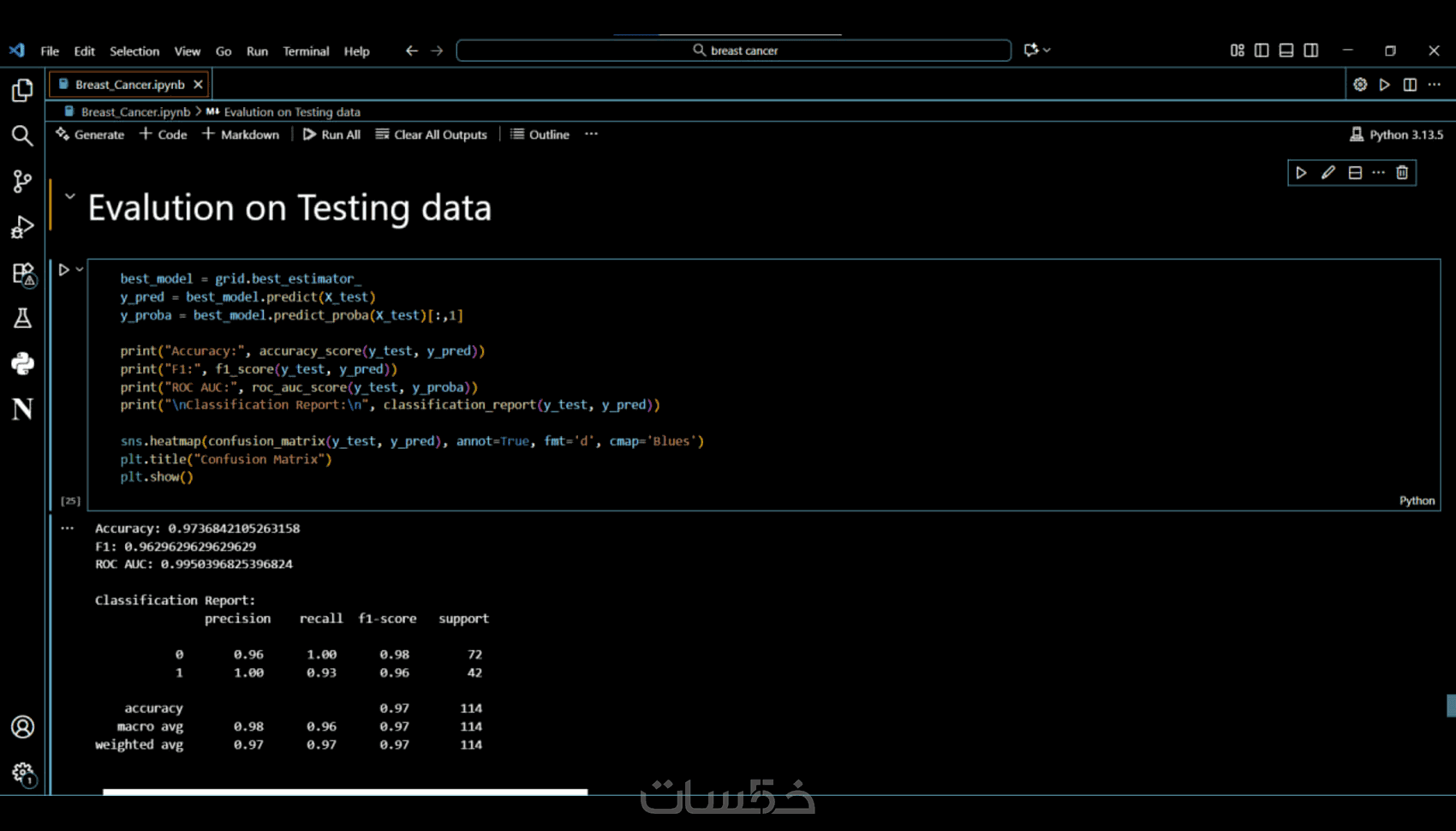Screen dimensions: 1456x831
Task: Open the Testing flask view
Action: point(22,319)
